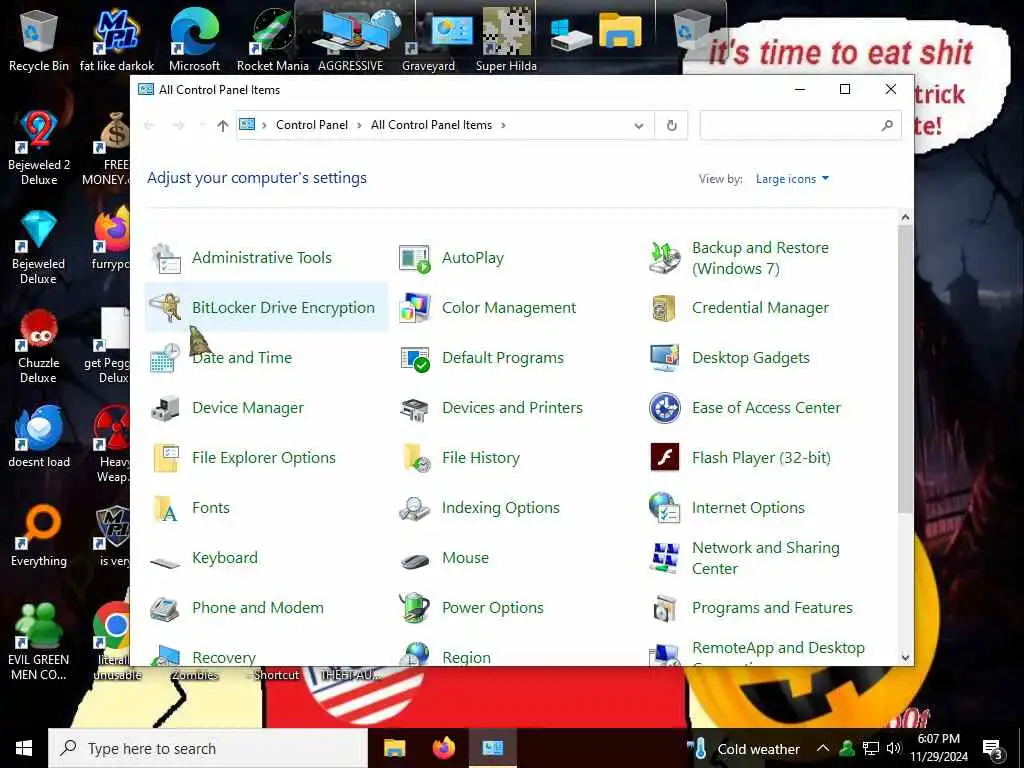
Task: Expand the All Control Panel Items breadcrumb chevron
Action: 503,125
